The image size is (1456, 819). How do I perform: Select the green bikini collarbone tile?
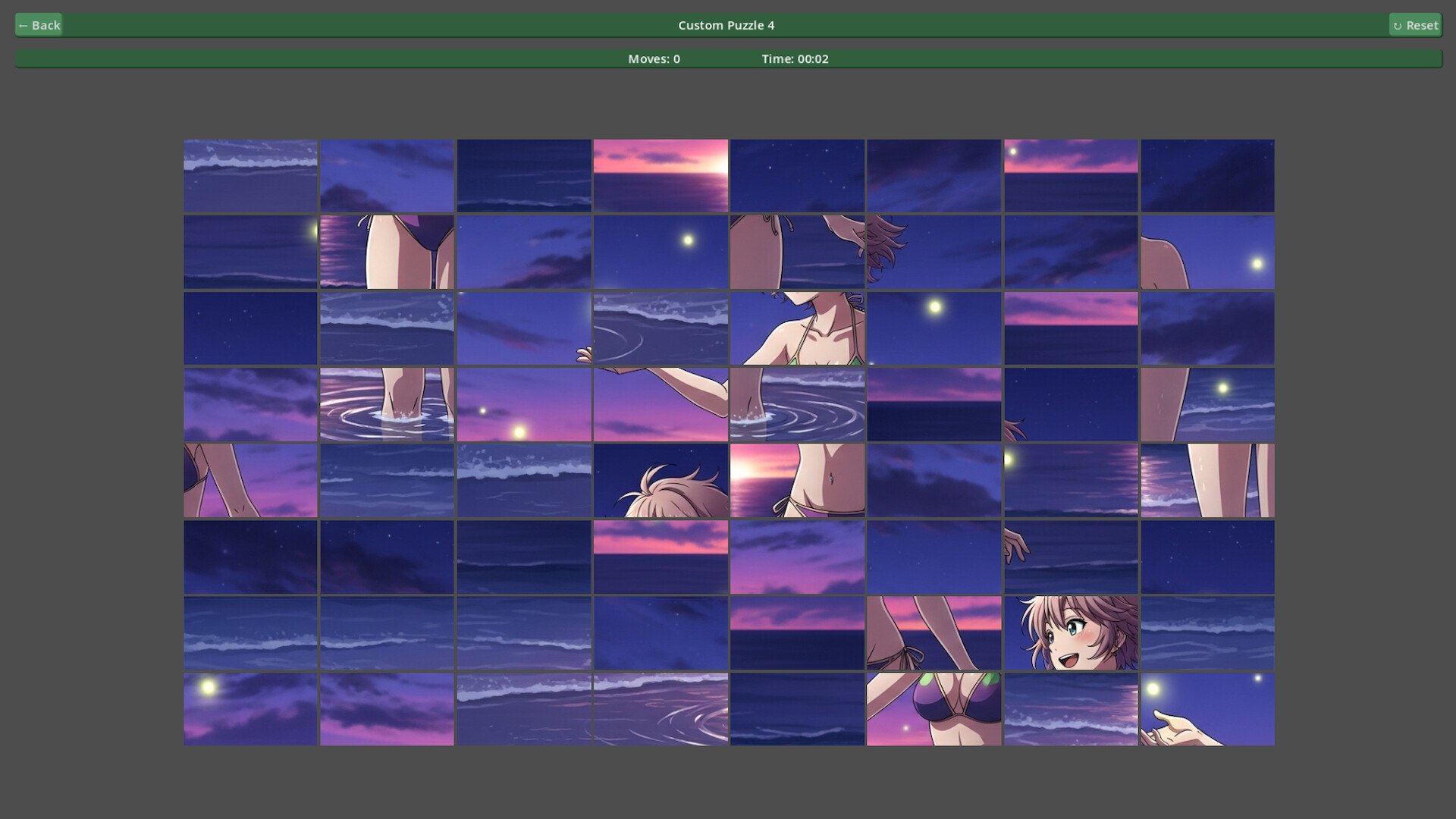point(796,328)
